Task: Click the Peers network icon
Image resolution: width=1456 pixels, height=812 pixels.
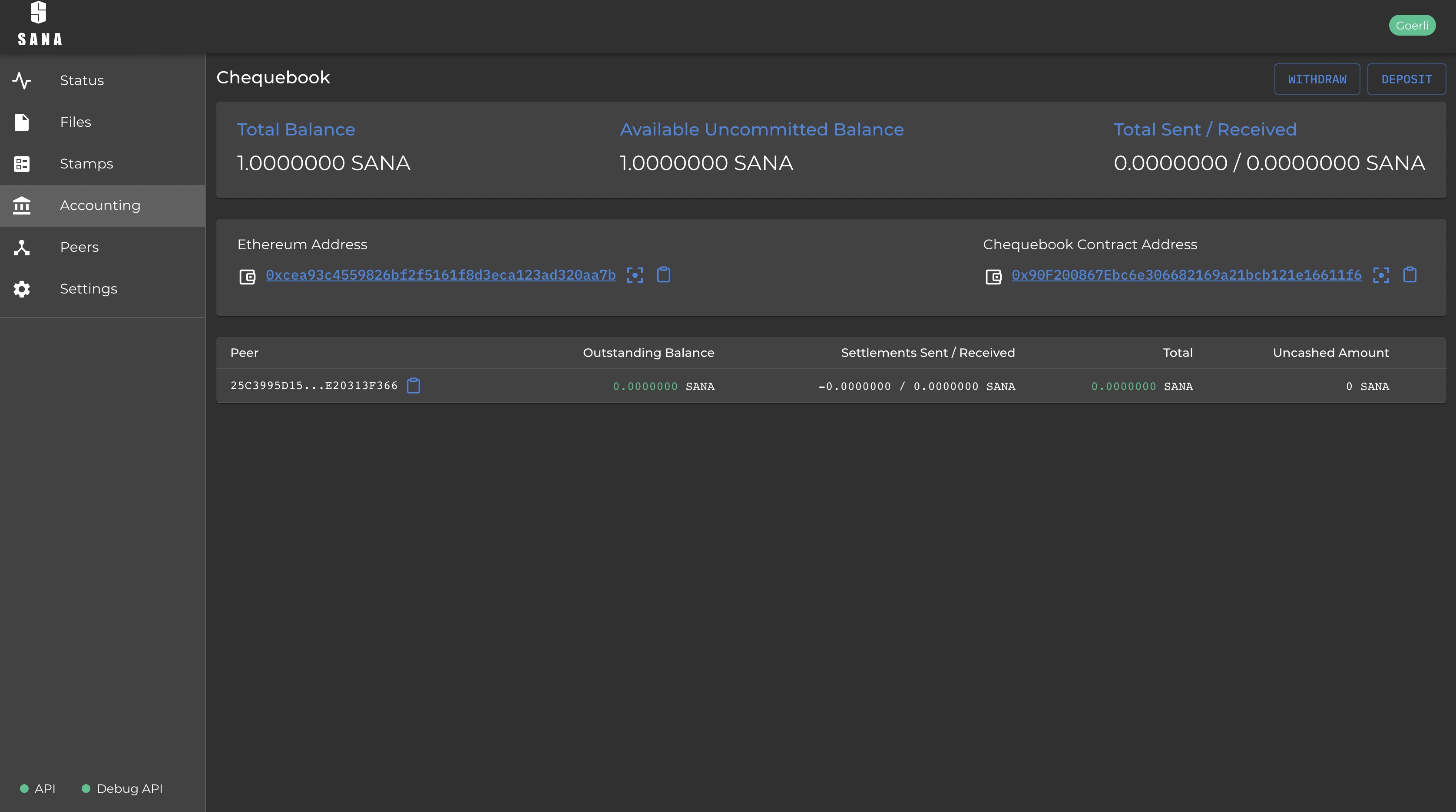Action: 21,248
